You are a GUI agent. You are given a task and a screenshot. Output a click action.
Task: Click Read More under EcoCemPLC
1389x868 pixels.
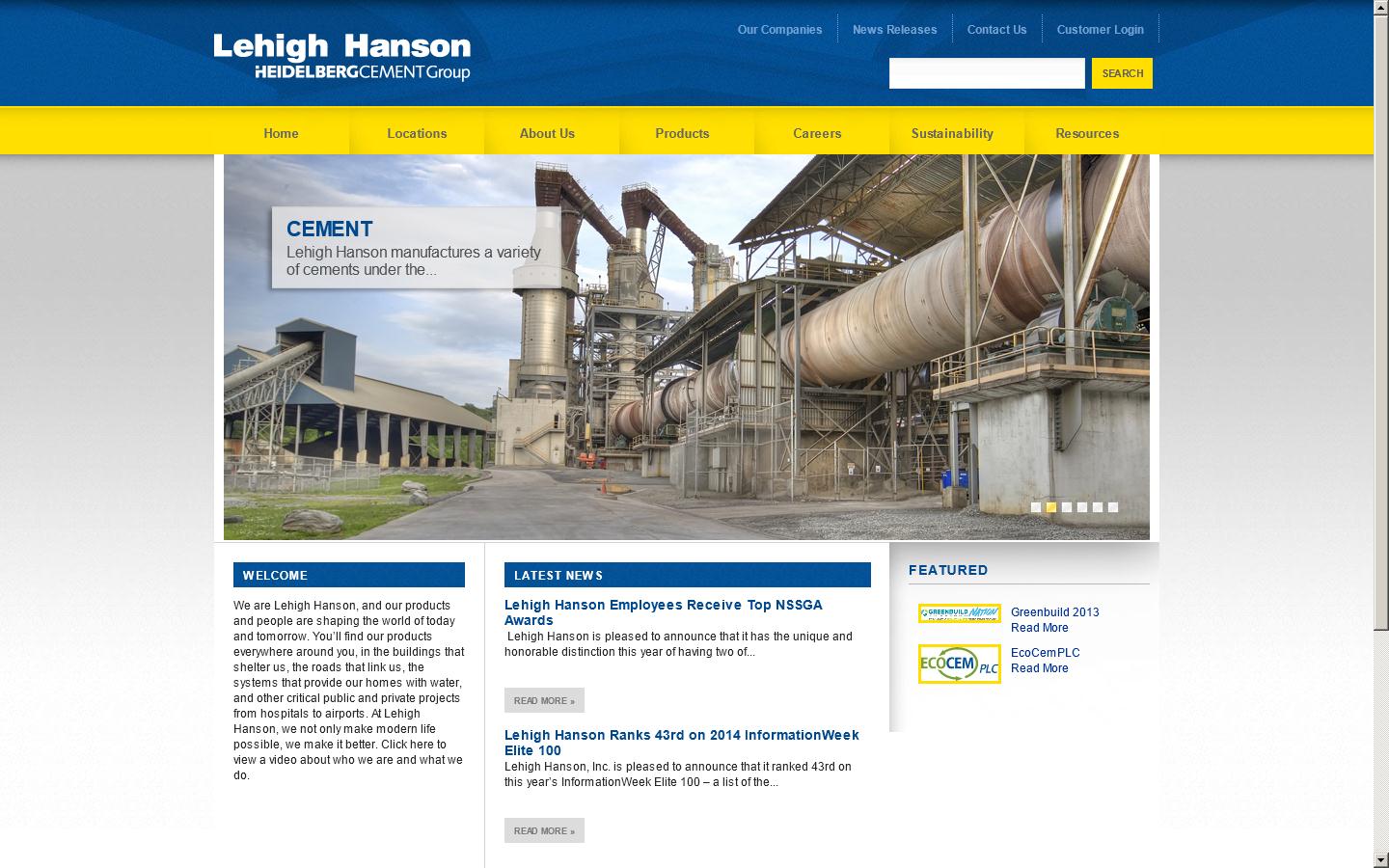(1039, 668)
